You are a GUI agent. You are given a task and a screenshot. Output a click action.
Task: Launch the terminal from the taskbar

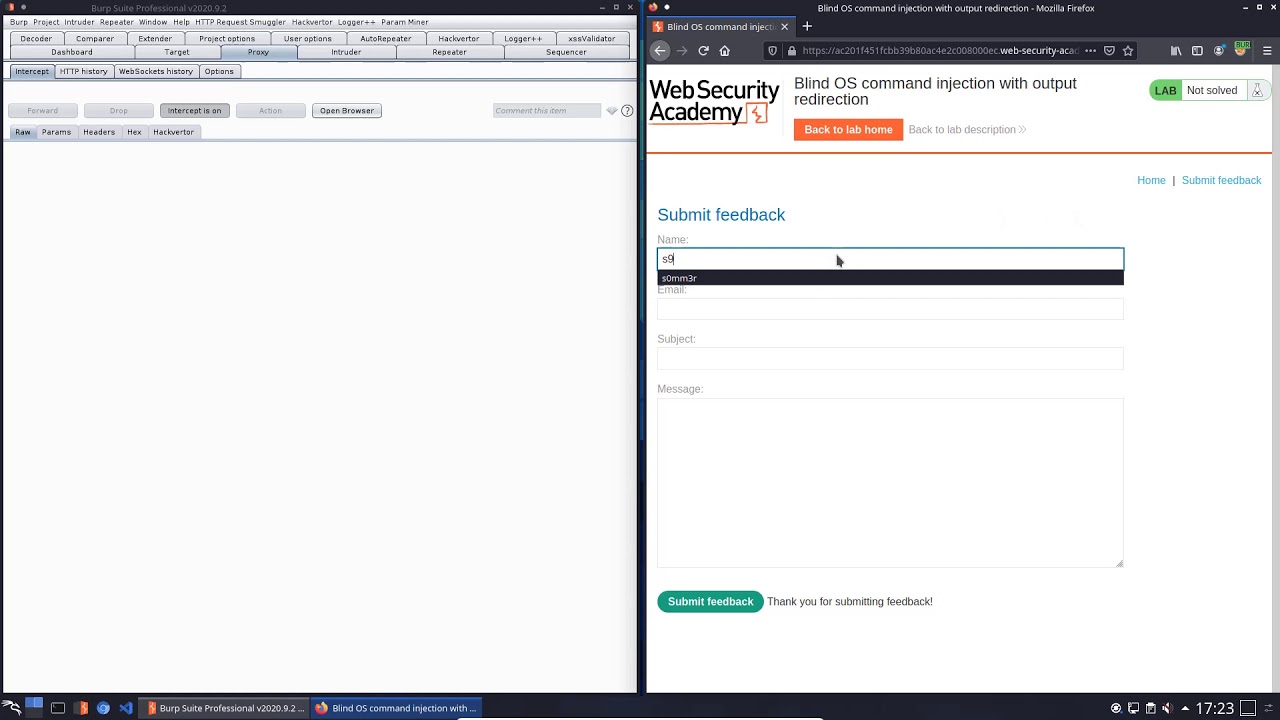[58, 708]
